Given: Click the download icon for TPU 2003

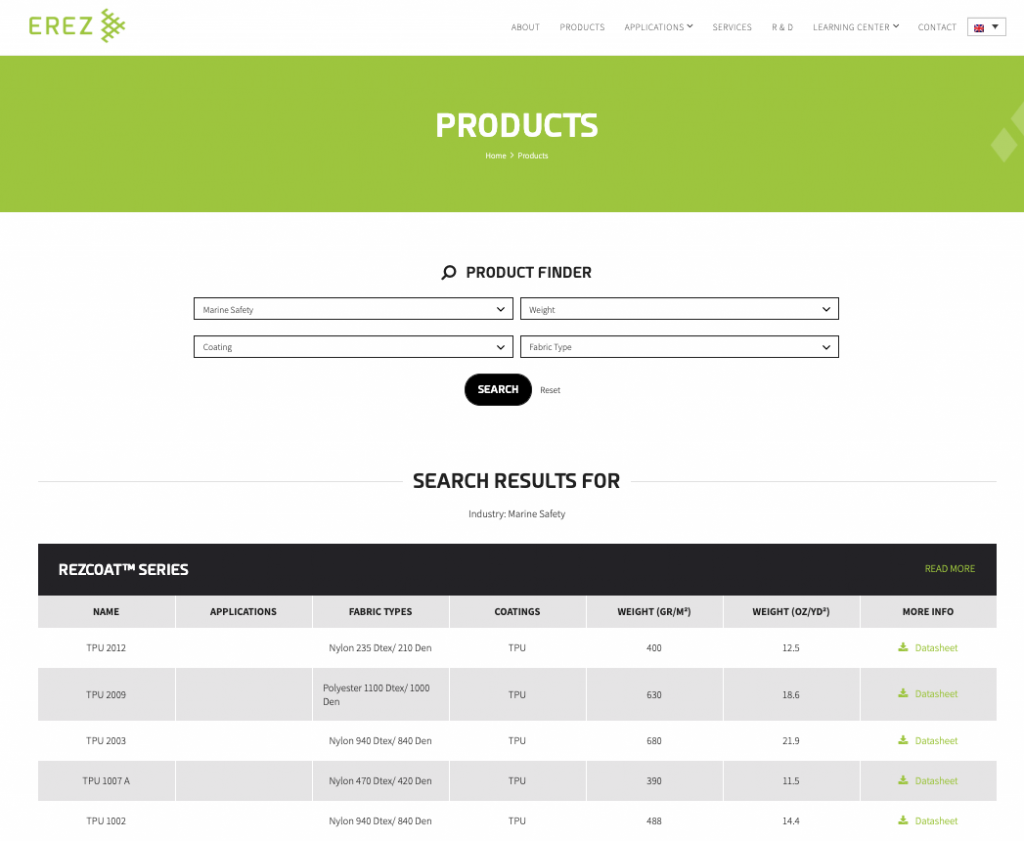Looking at the screenshot, I should (x=903, y=740).
